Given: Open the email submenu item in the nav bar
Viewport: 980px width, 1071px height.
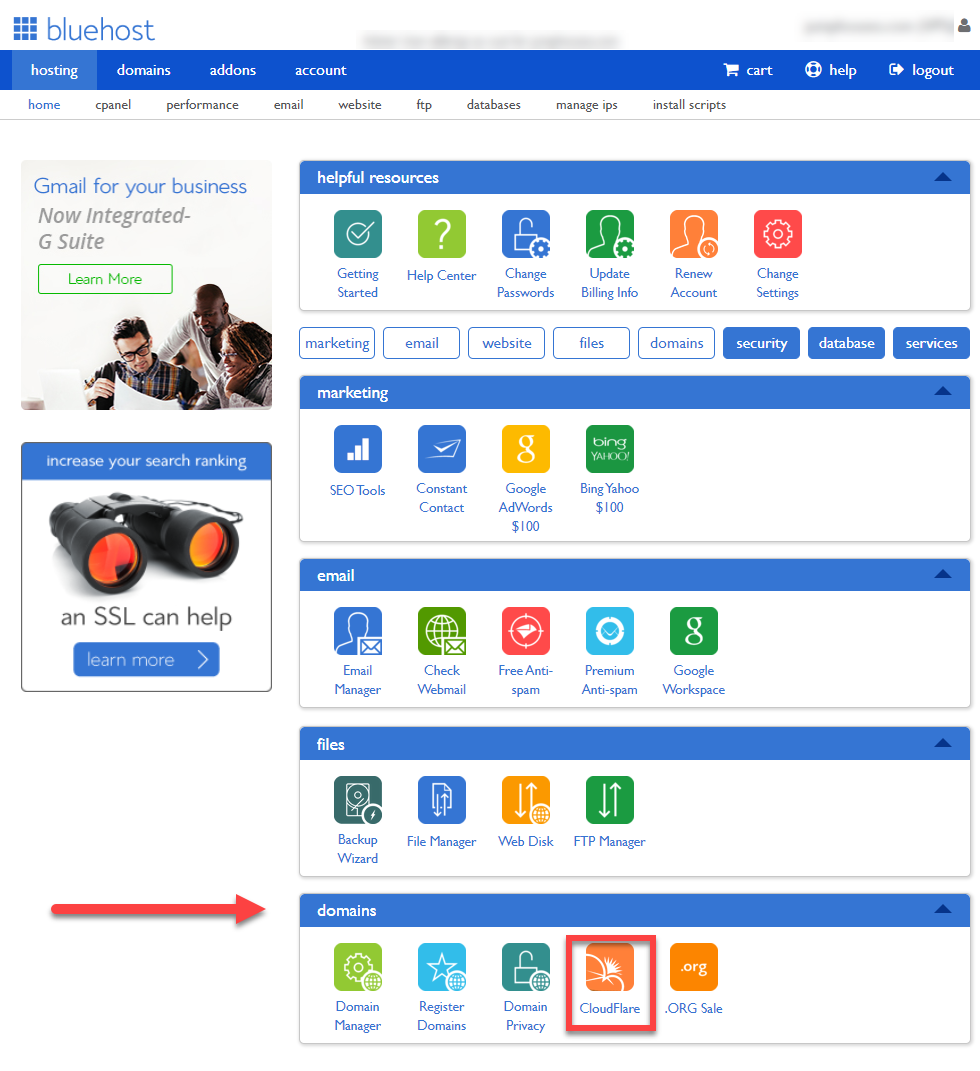Looking at the screenshot, I should [x=288, y=105].
